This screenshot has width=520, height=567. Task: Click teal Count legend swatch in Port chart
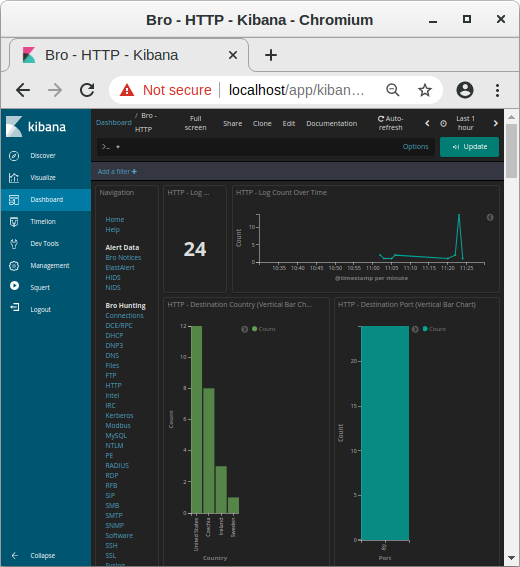(x=425, y=329)
